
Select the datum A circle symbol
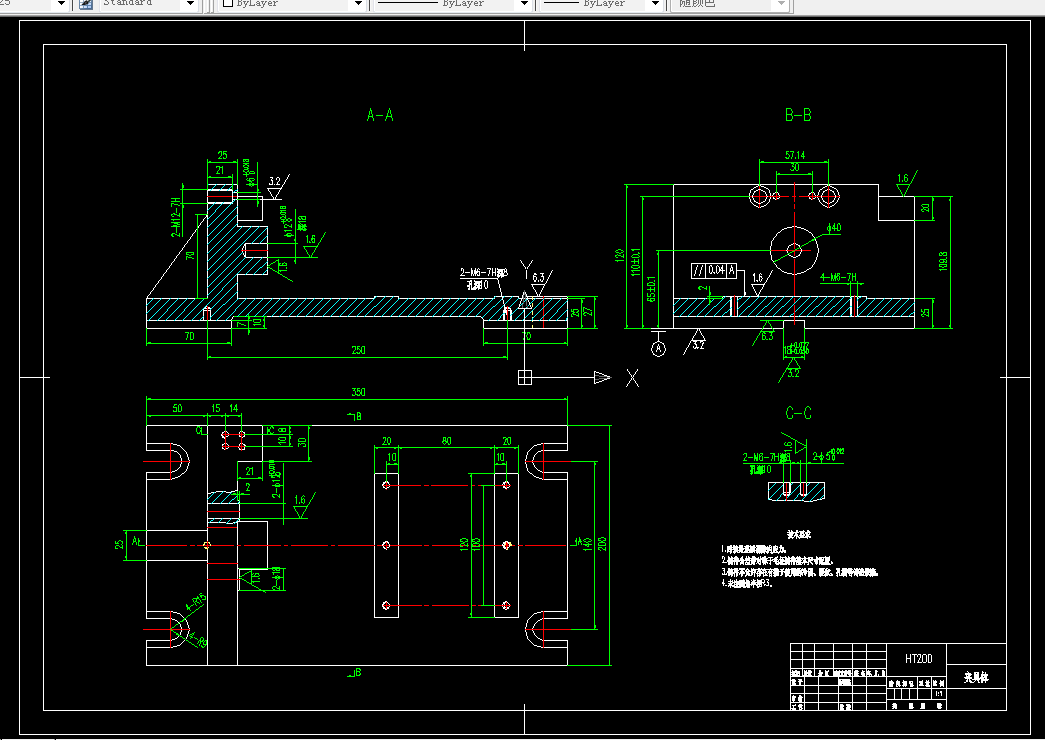(658, 349)
